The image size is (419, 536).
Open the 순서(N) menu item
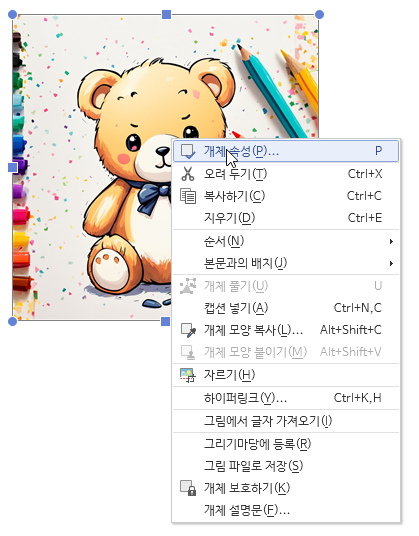pyautogui.click(x=286, y=241)
